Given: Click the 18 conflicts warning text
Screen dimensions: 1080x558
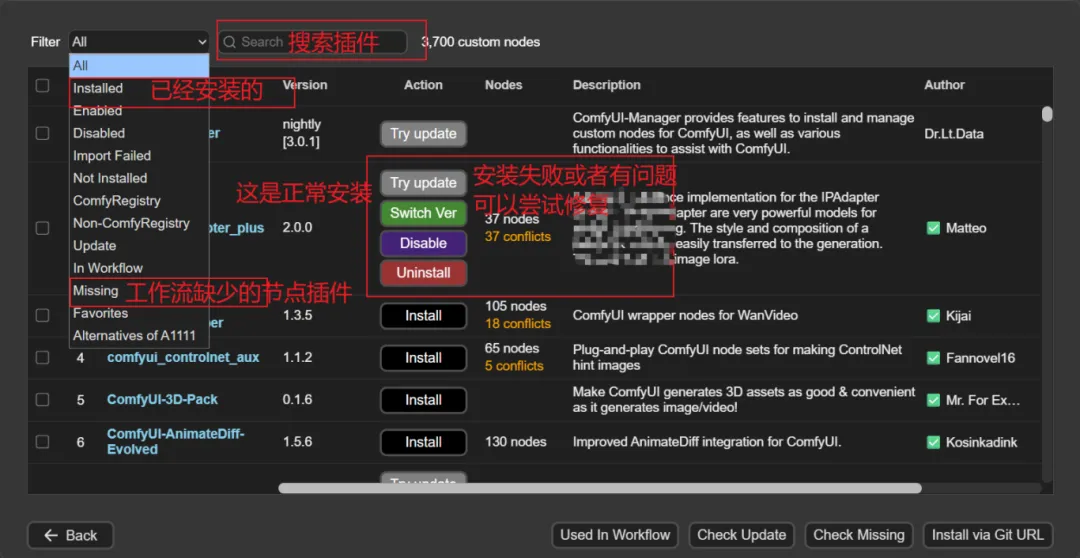Looking at the screenshot, I should (x=518, y=324).
